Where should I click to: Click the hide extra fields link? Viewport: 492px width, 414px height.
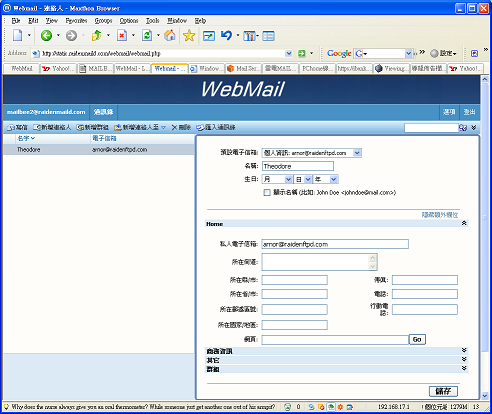(x=440, y=215)
